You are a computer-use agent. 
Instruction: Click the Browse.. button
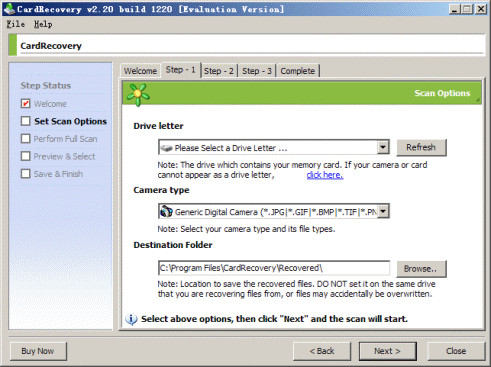pos(421,269)
